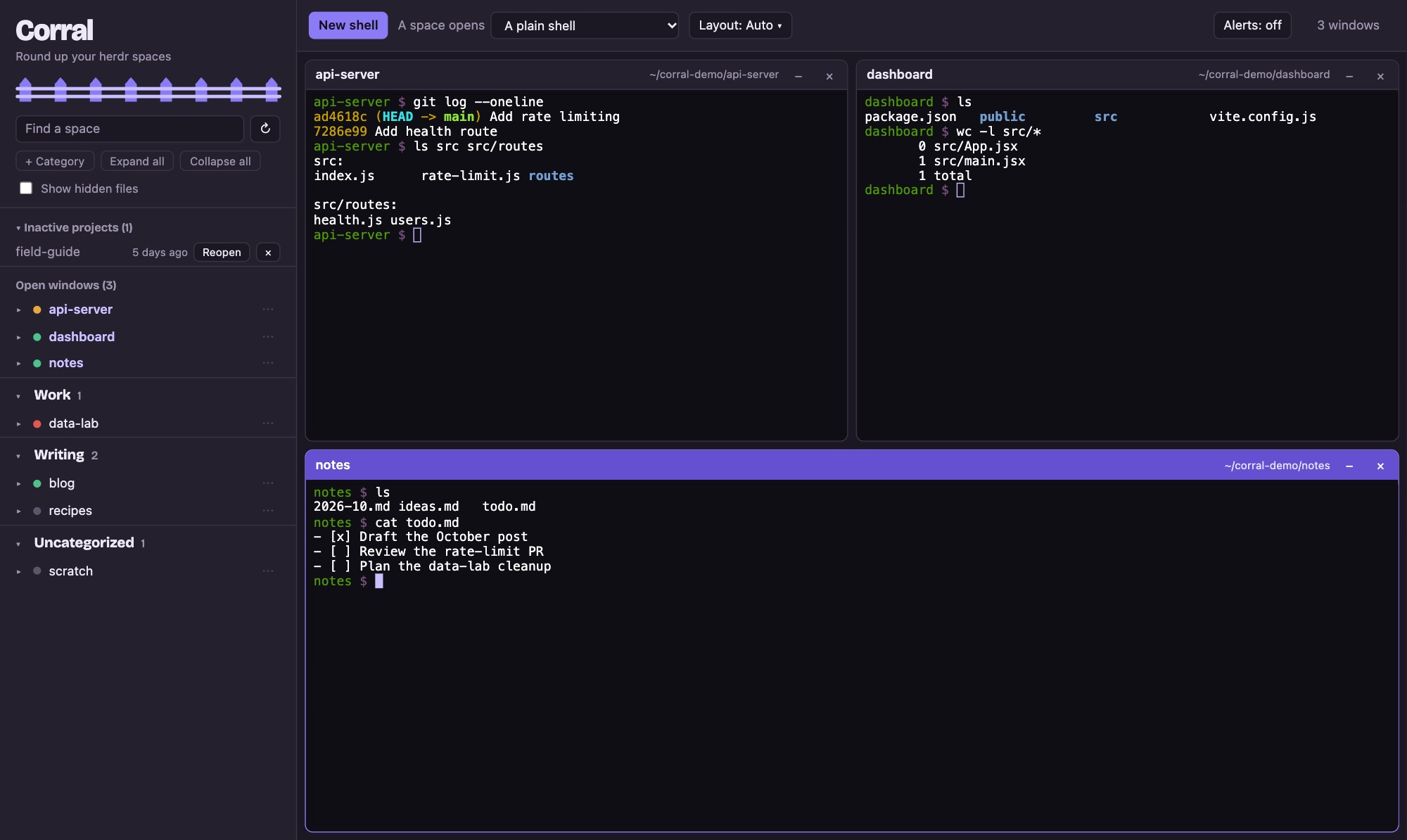Collapse the Inactive projects section

(18, 228)
